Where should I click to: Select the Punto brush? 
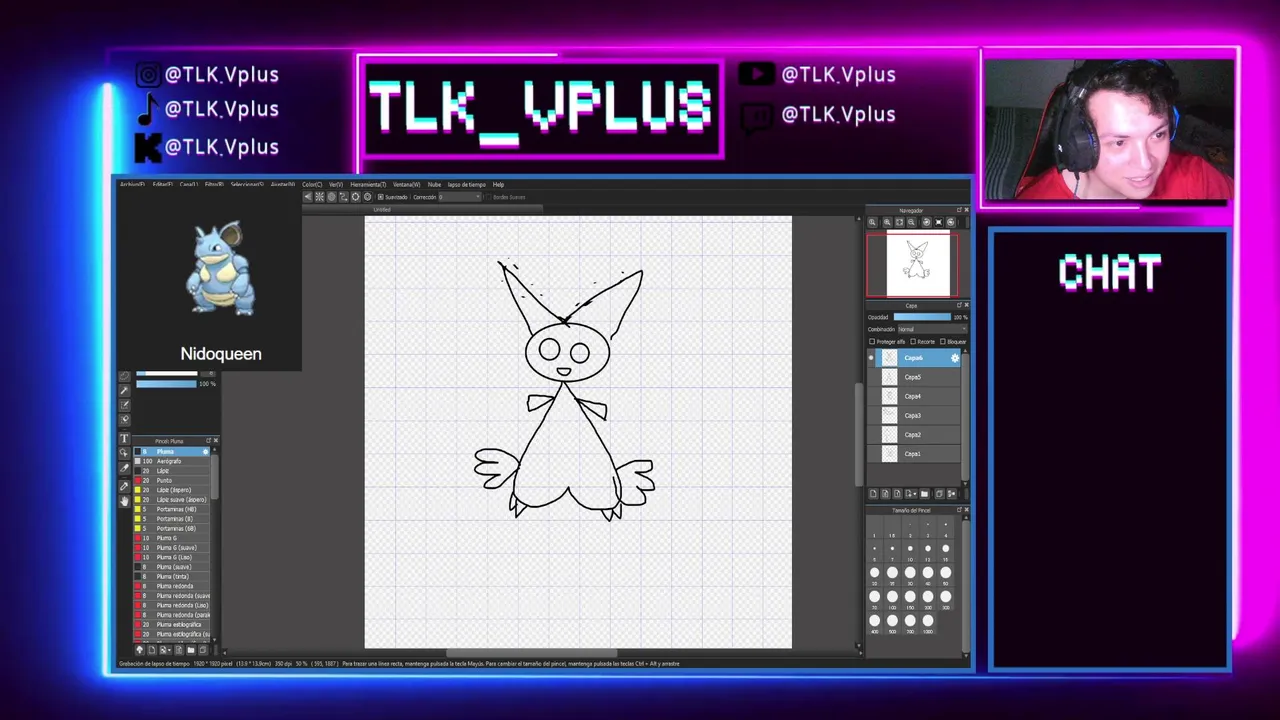(x=171, y=480)
